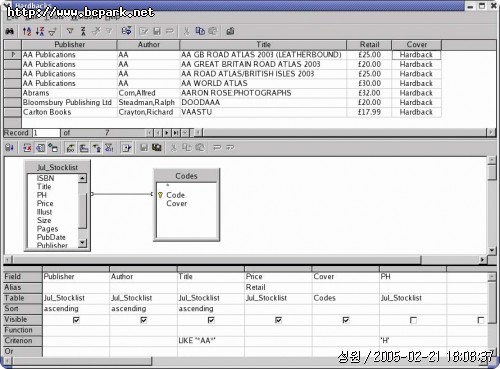Toggle the Functions row icon
Viewport: 500px width, 369px height.
point(70,147)
